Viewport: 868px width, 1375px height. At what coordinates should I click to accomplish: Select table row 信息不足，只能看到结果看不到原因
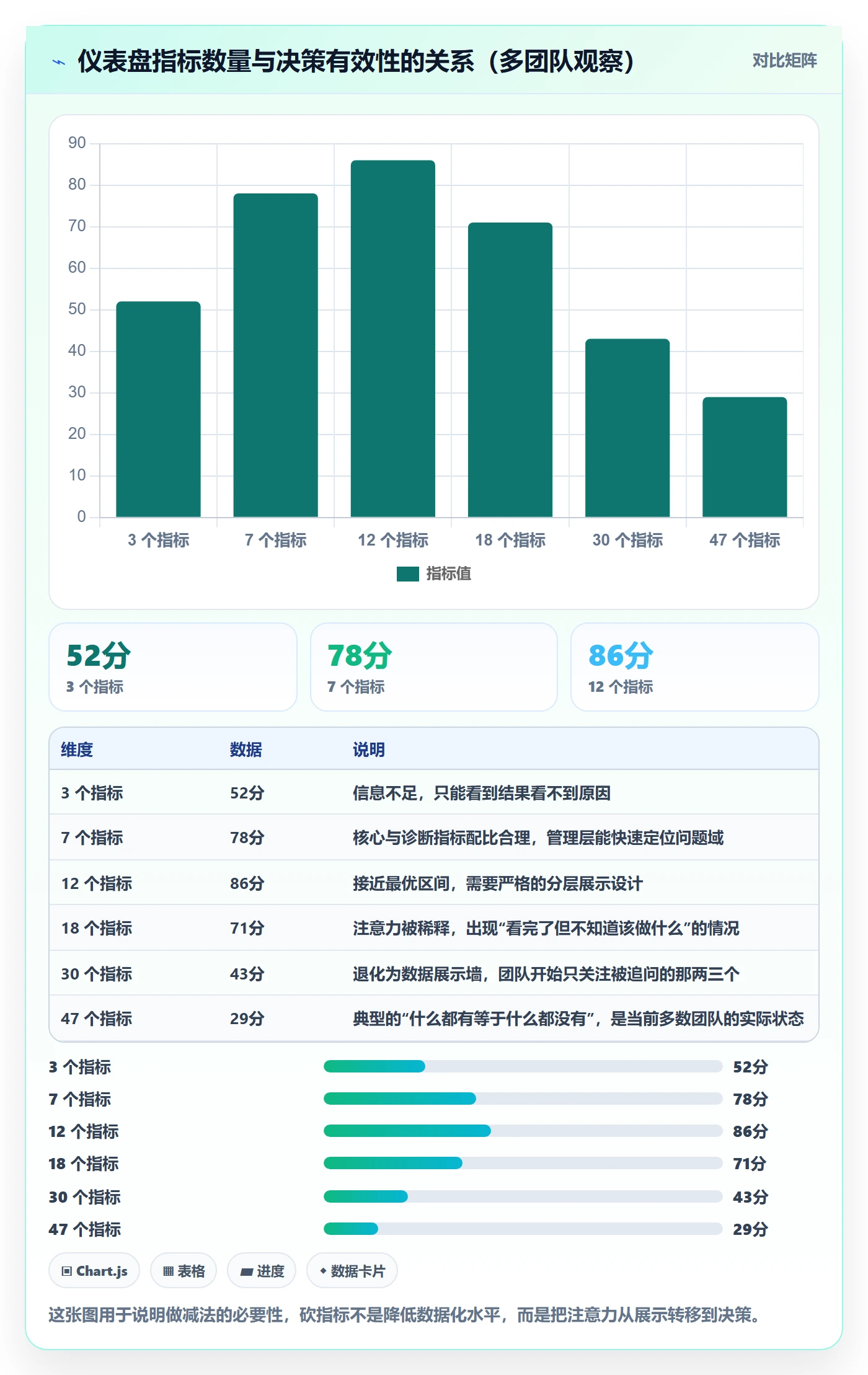coord(434,793)
